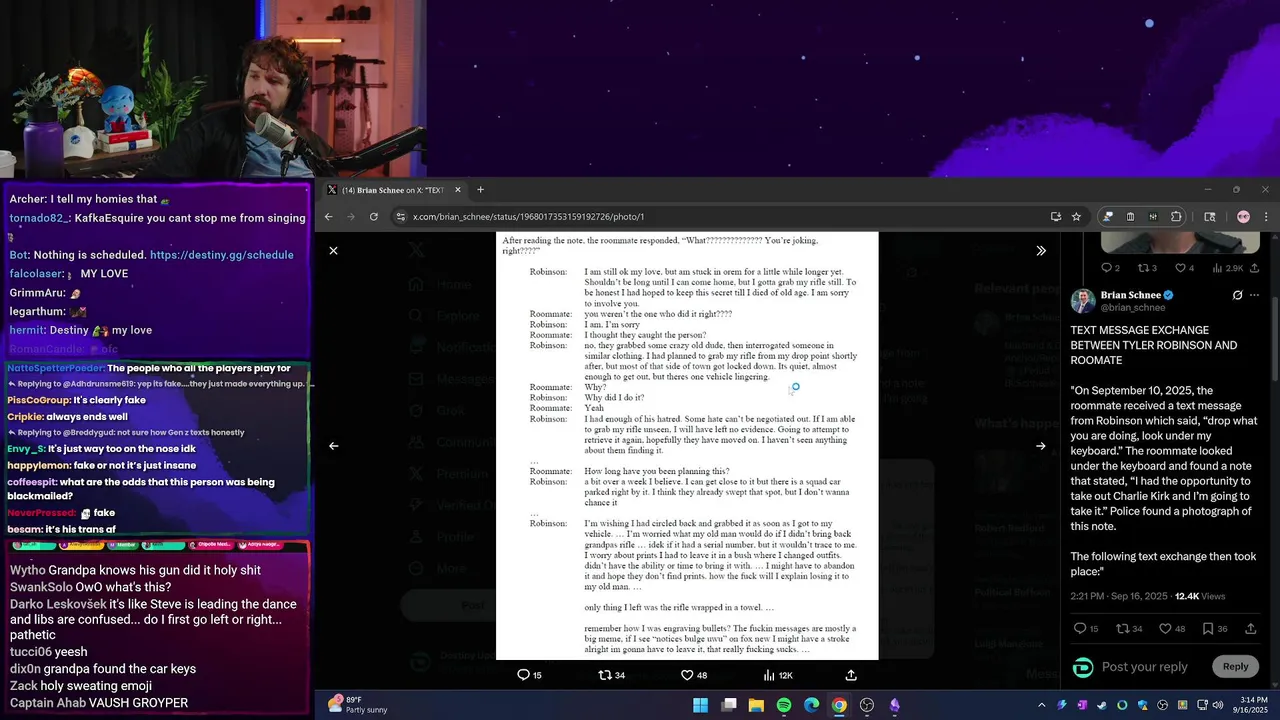Viewport: 1280px width, 720px height.
Task: Go to the previous photo with the left arrow
Action: click(x=334, y=446)
